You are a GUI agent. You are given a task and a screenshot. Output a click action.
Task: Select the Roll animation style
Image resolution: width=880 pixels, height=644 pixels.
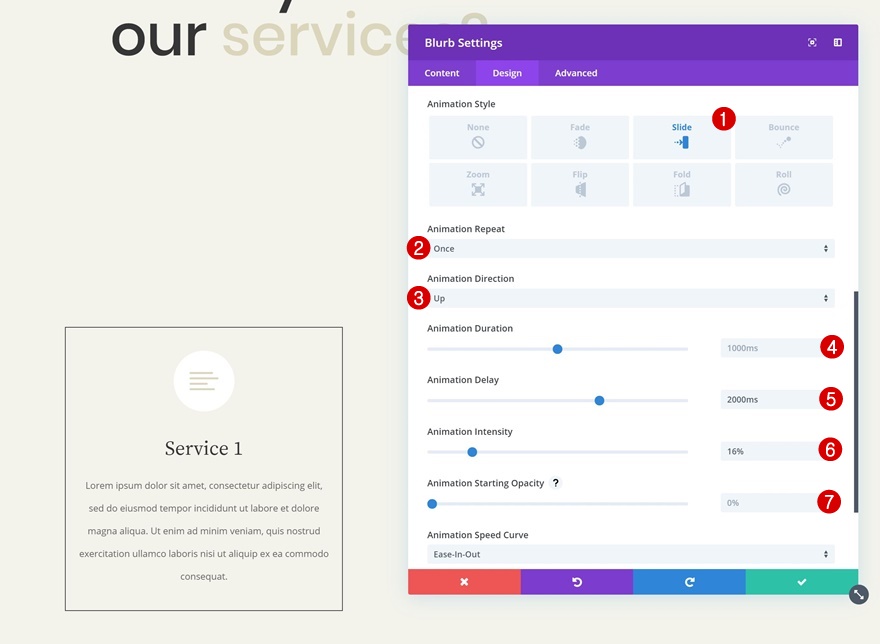[x=783, y=184]
